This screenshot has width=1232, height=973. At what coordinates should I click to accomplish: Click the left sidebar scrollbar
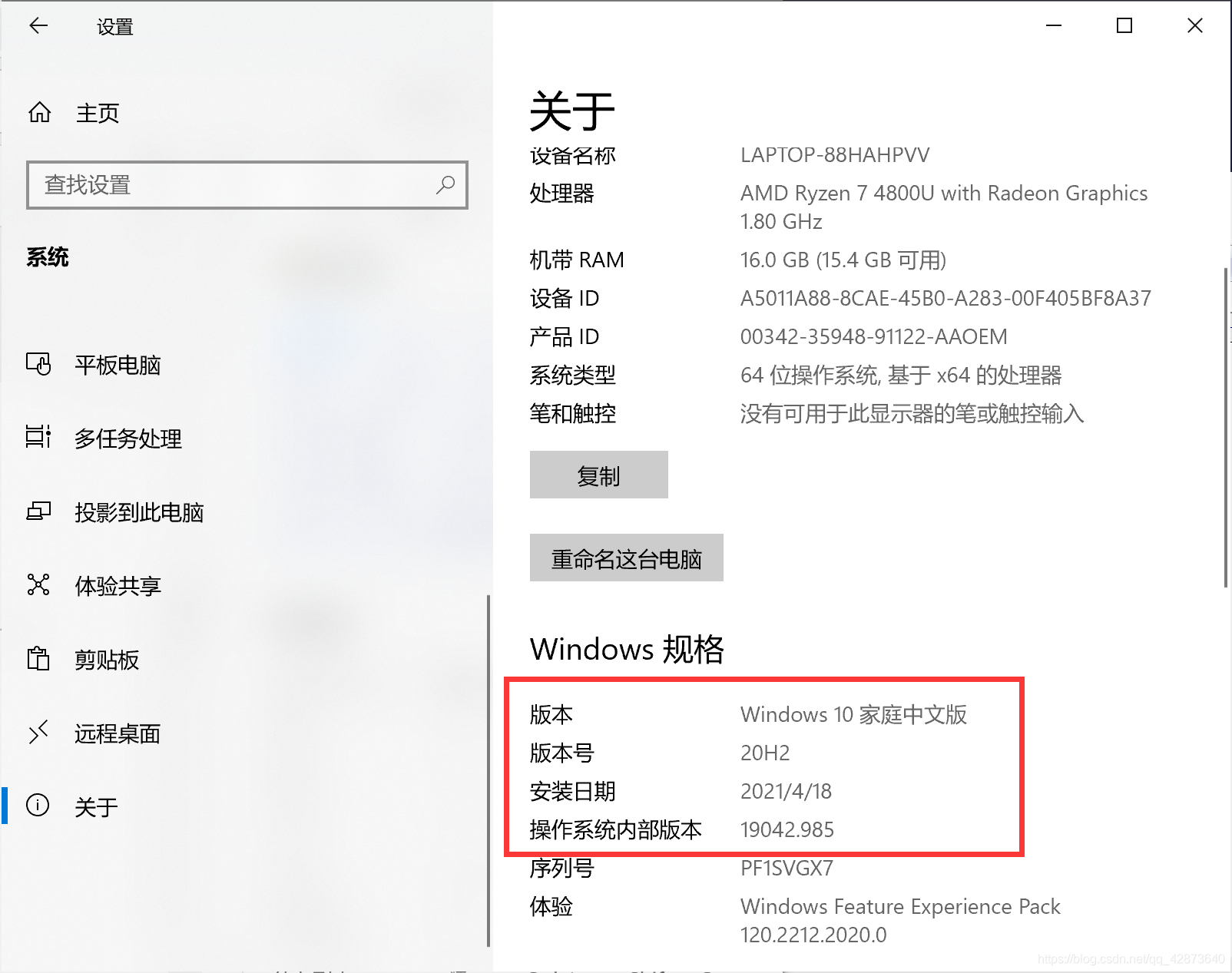tap(488, 770)
